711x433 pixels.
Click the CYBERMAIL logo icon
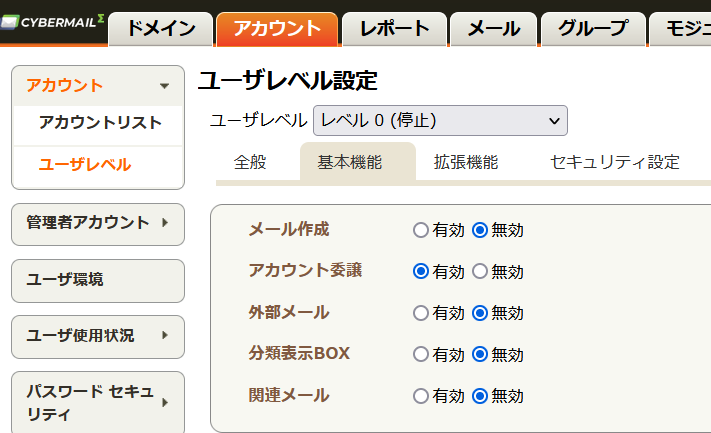[x=10, y=22]
